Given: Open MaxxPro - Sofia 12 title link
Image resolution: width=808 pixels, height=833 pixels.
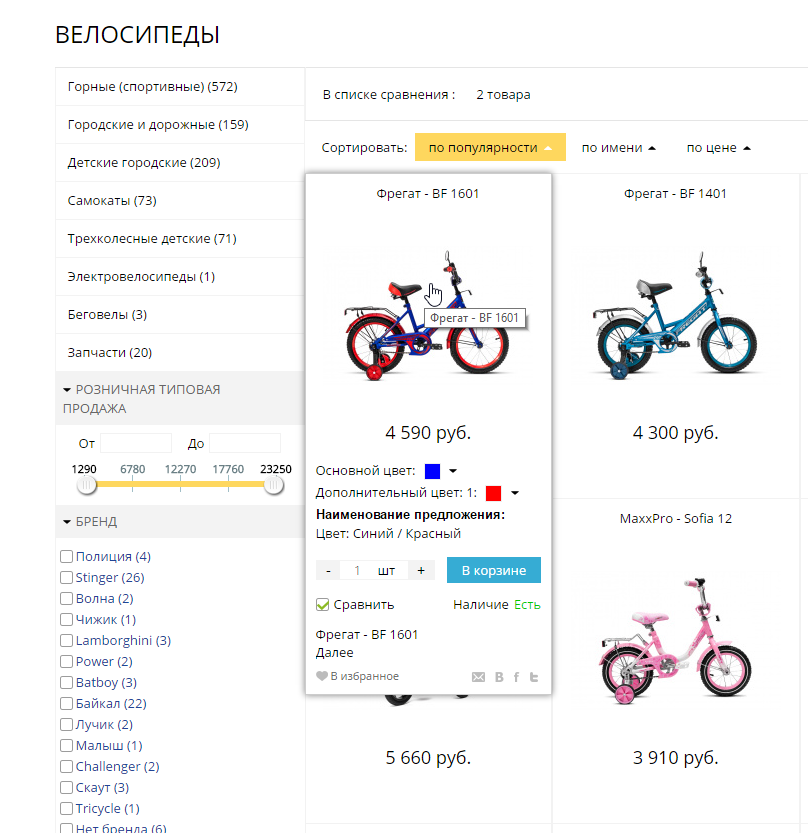Looking at the screenshot, I should (676, 518).
